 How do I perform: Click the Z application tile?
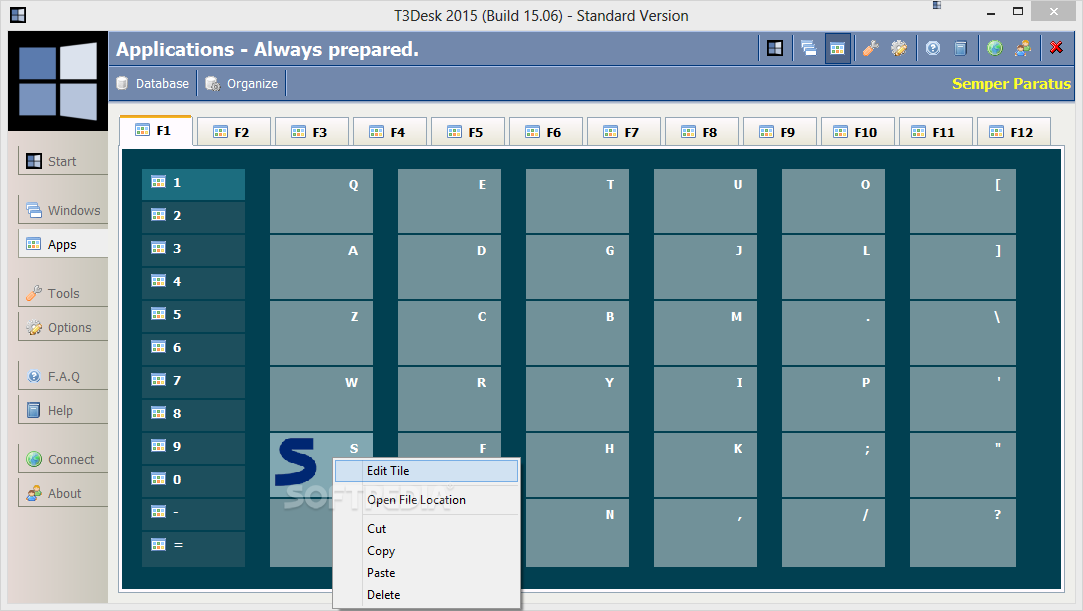point(321,333)
